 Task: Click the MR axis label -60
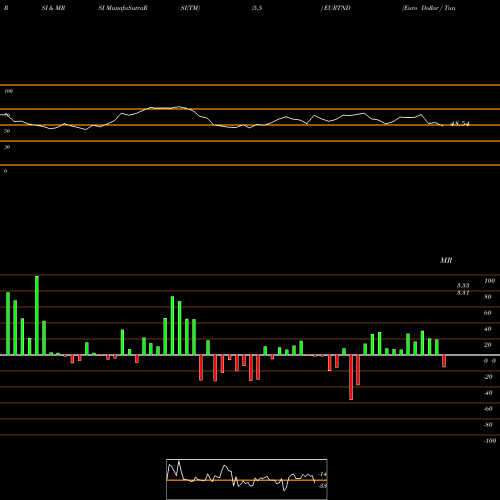[x=488, y=409]
